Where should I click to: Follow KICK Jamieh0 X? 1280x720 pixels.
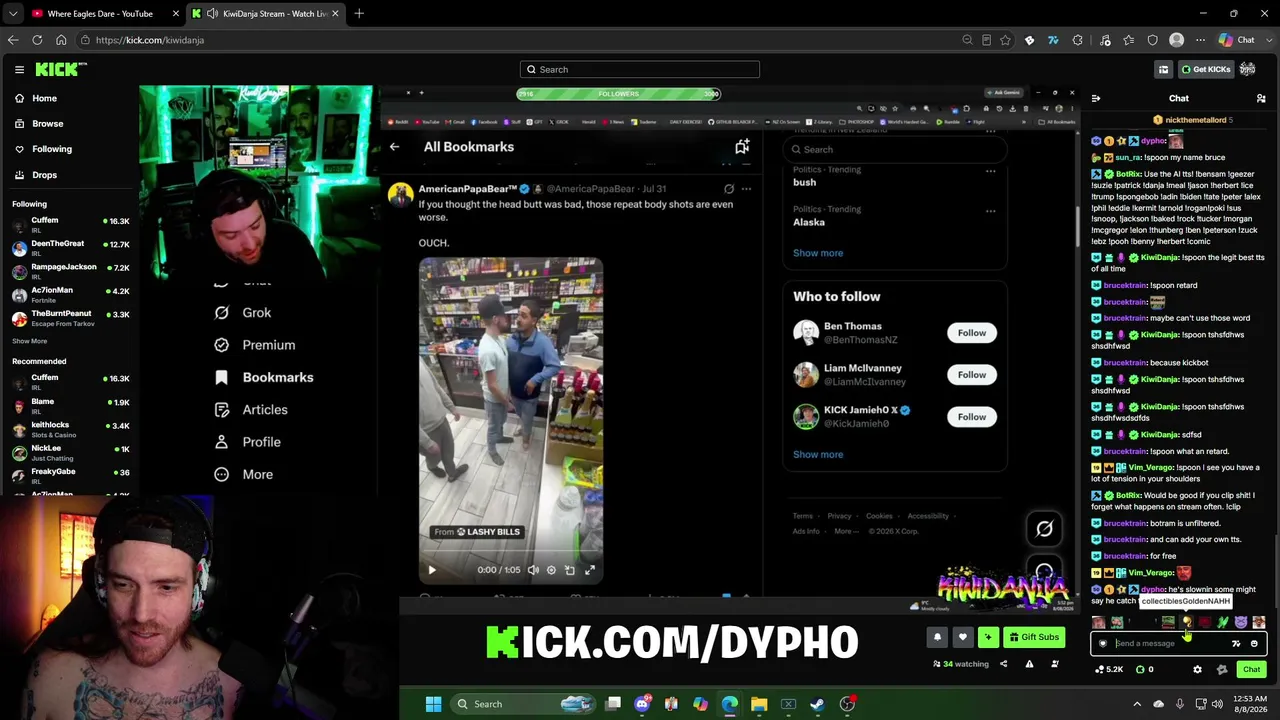971,417
